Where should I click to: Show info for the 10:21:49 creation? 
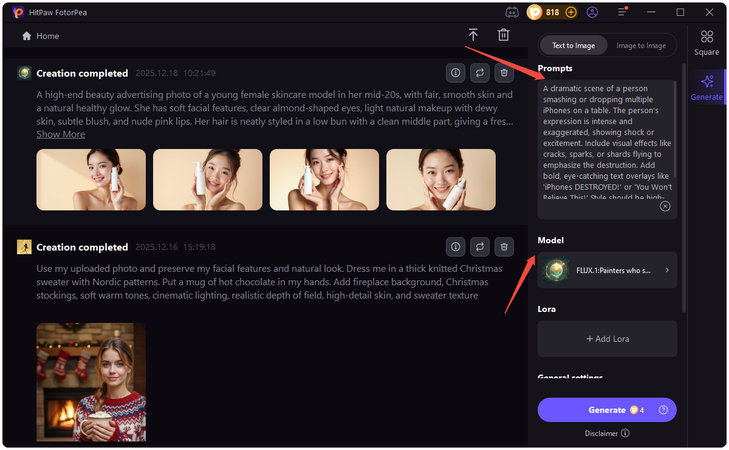coord(456,73)
